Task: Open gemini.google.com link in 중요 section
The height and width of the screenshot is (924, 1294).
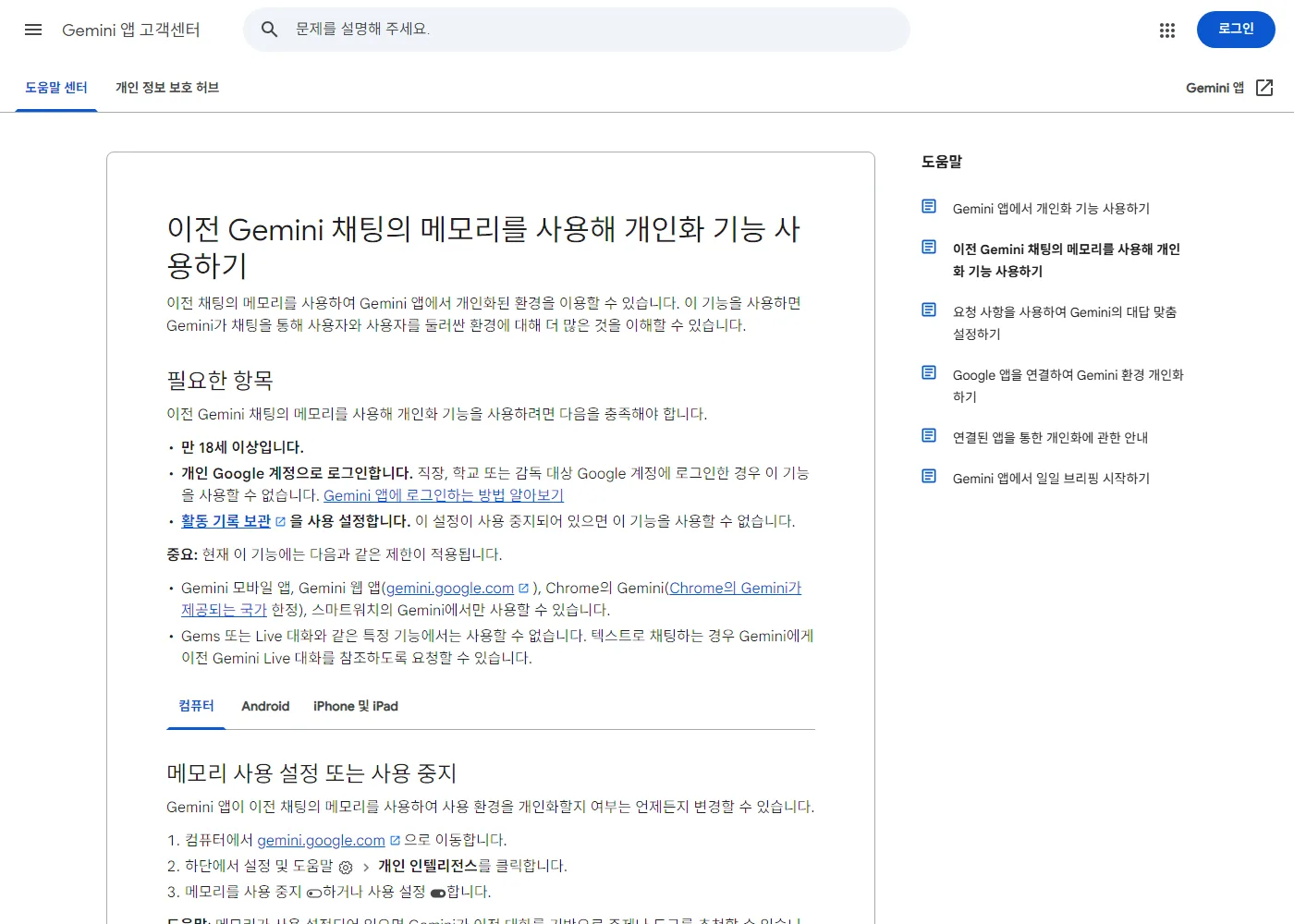Action: (x=450, y=588)
